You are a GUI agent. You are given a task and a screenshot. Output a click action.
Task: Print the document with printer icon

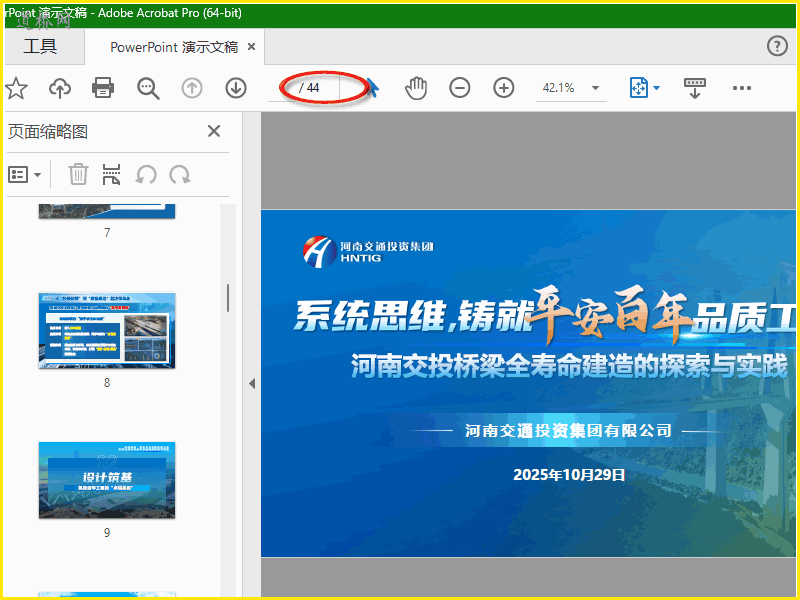tap(103, 88)
